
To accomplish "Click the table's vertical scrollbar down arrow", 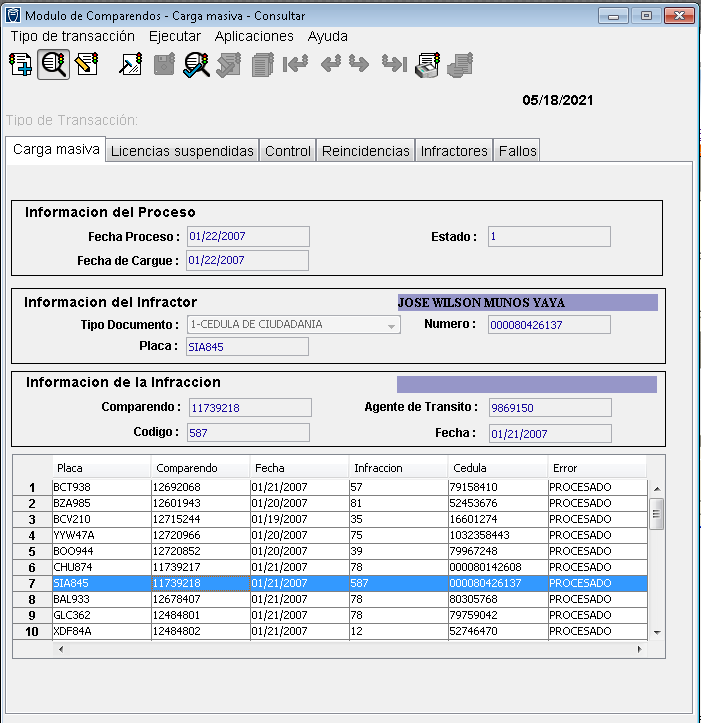I will pos(657,632).
